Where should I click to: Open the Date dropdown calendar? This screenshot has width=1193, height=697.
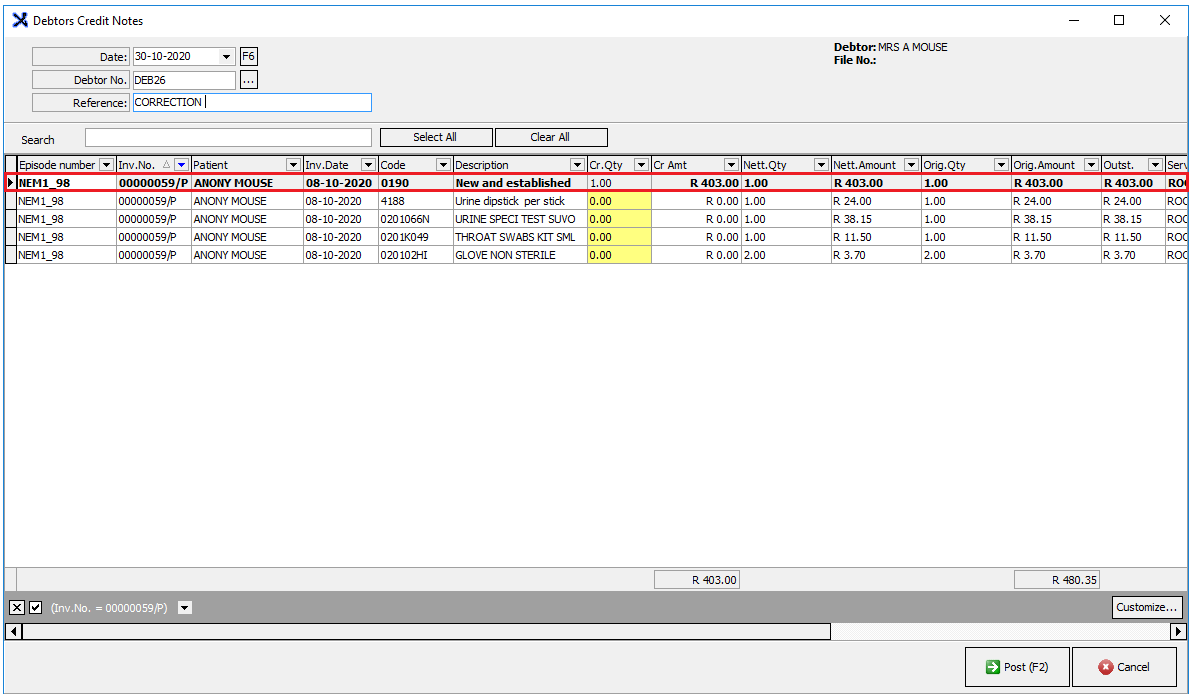[226, 57]
